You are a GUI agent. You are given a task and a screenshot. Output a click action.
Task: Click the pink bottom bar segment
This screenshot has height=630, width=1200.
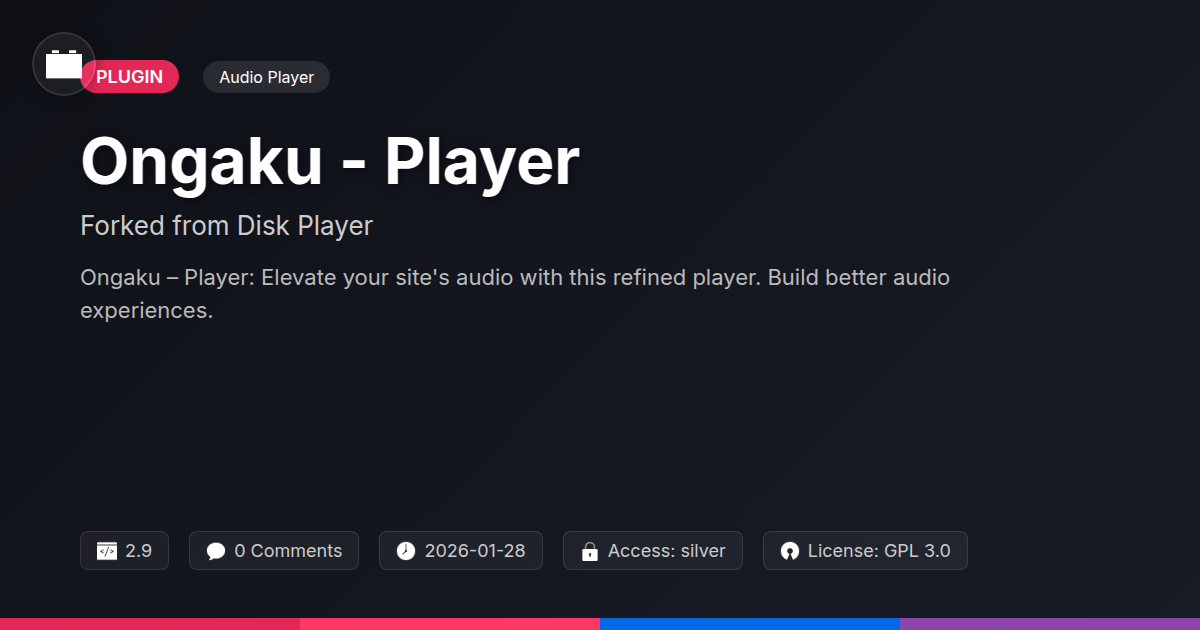(450, 624)
